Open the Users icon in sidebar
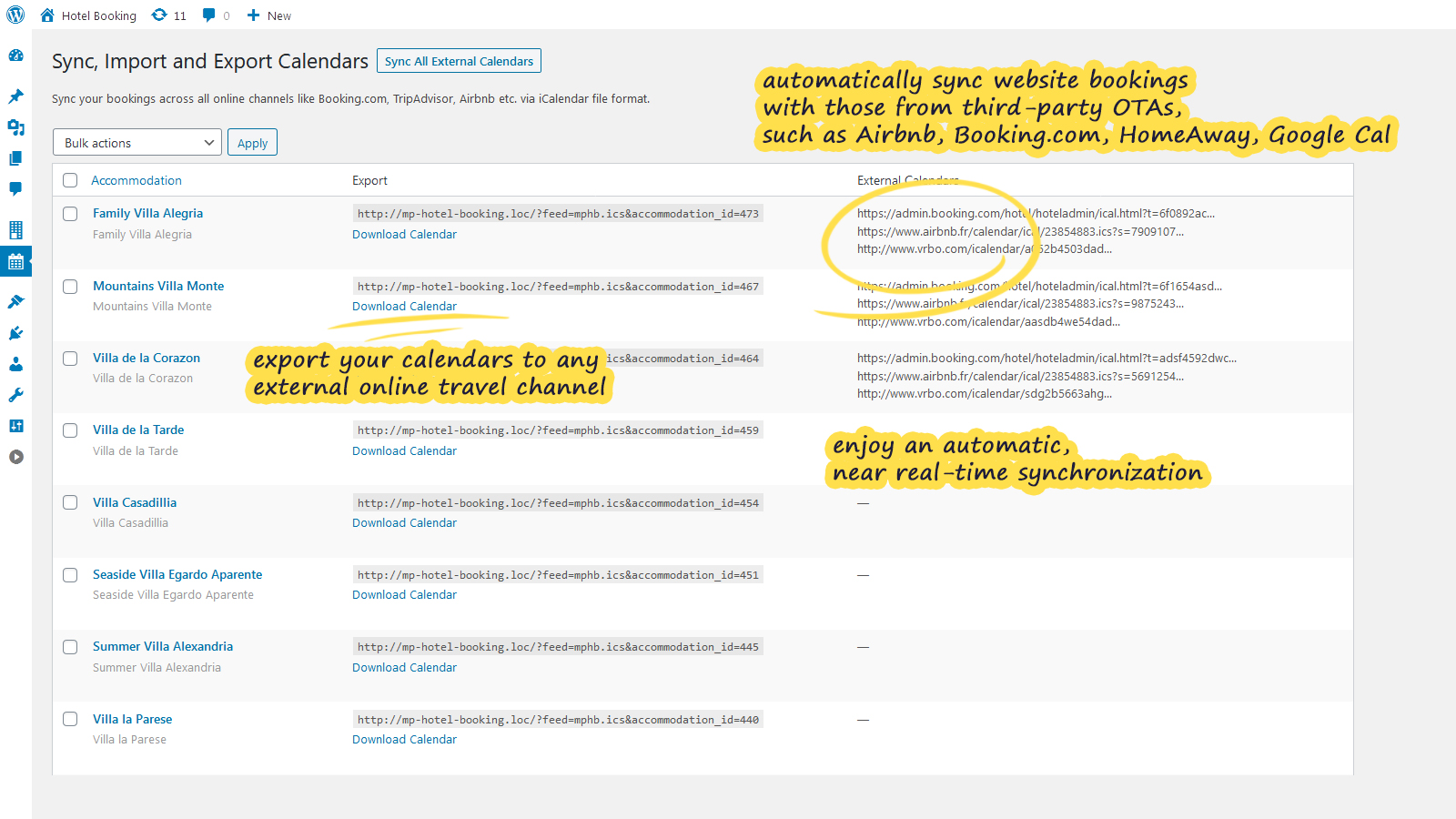 tap(15, 364)
